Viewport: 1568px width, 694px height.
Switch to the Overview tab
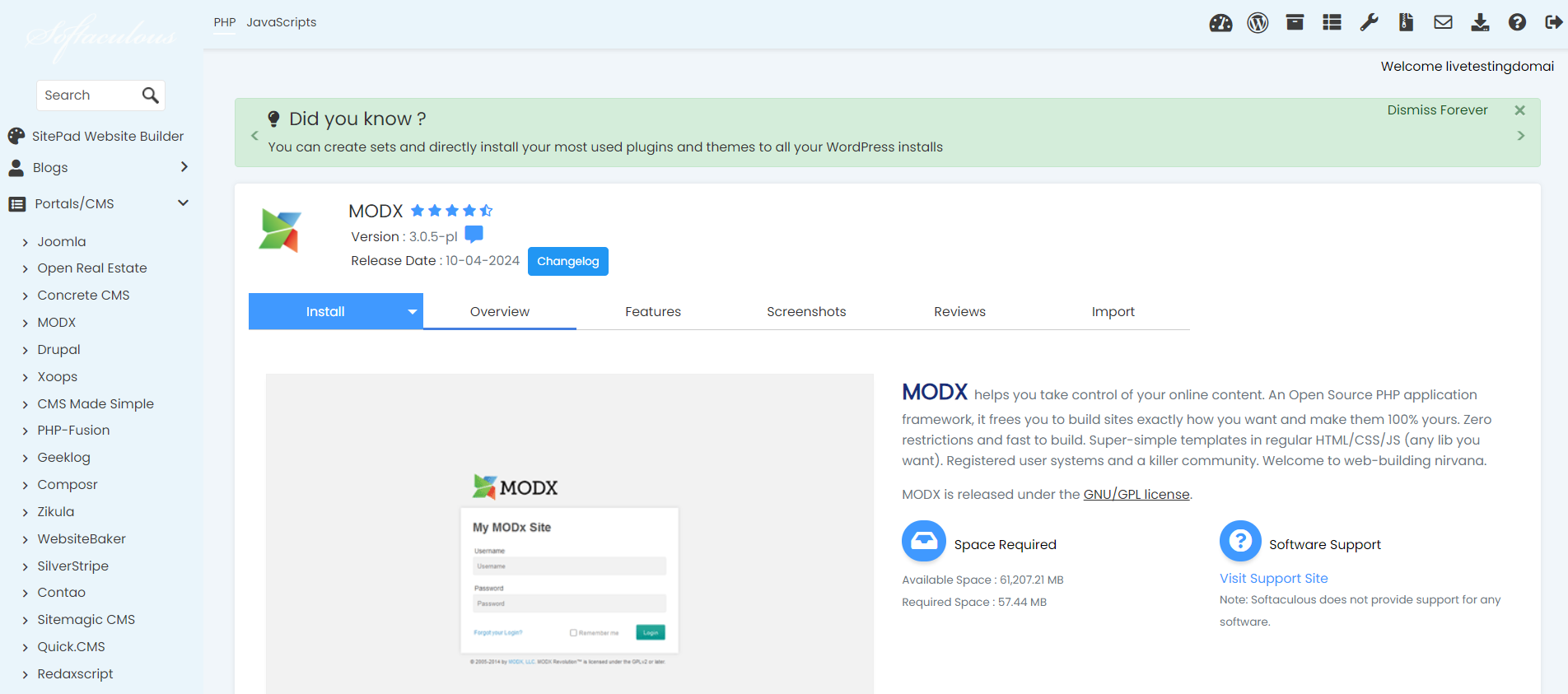tap(500, 311)
